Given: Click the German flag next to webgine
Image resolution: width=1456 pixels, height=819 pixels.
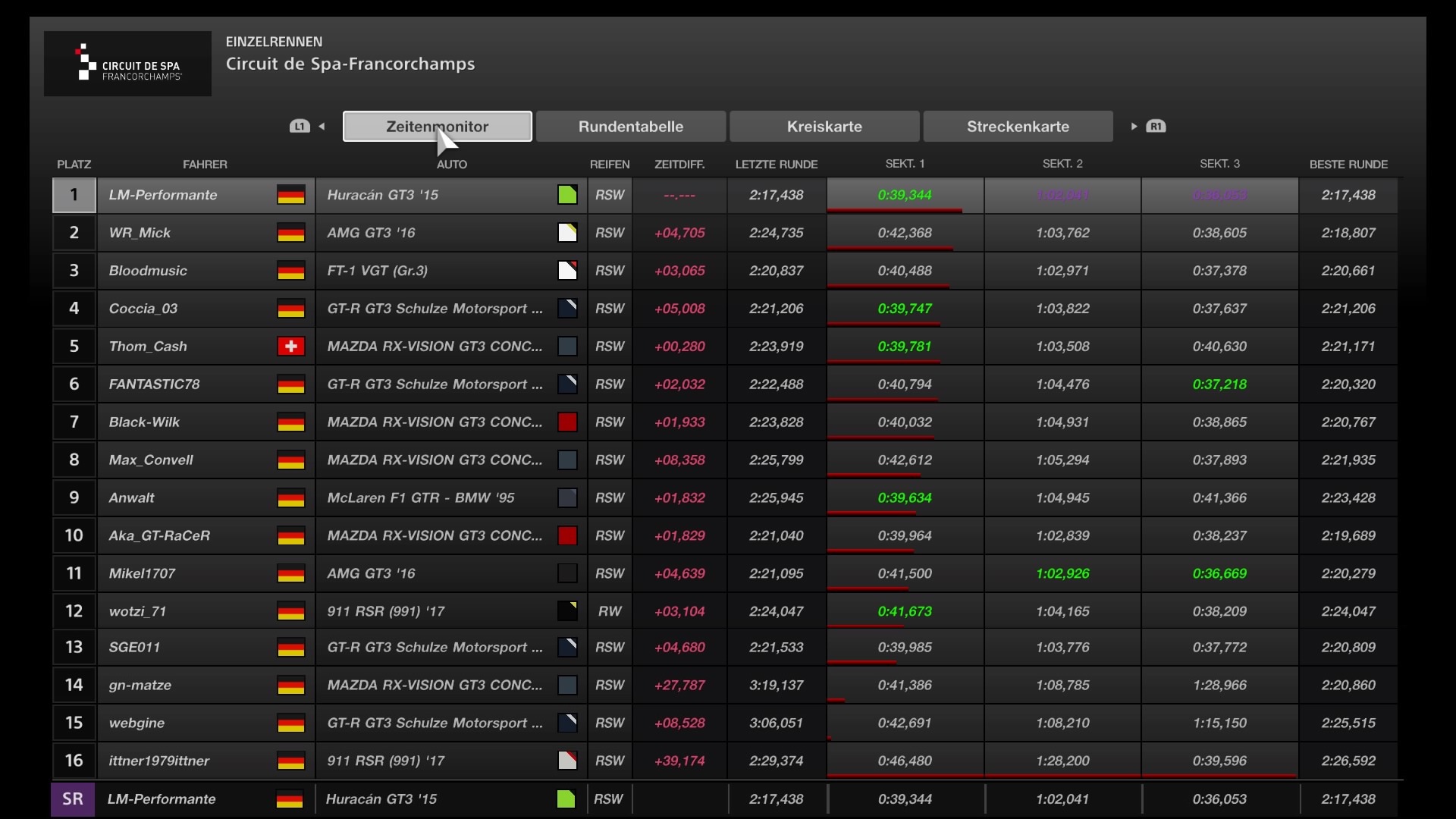Looking at the screenshot, I should [x=290, y=723].
